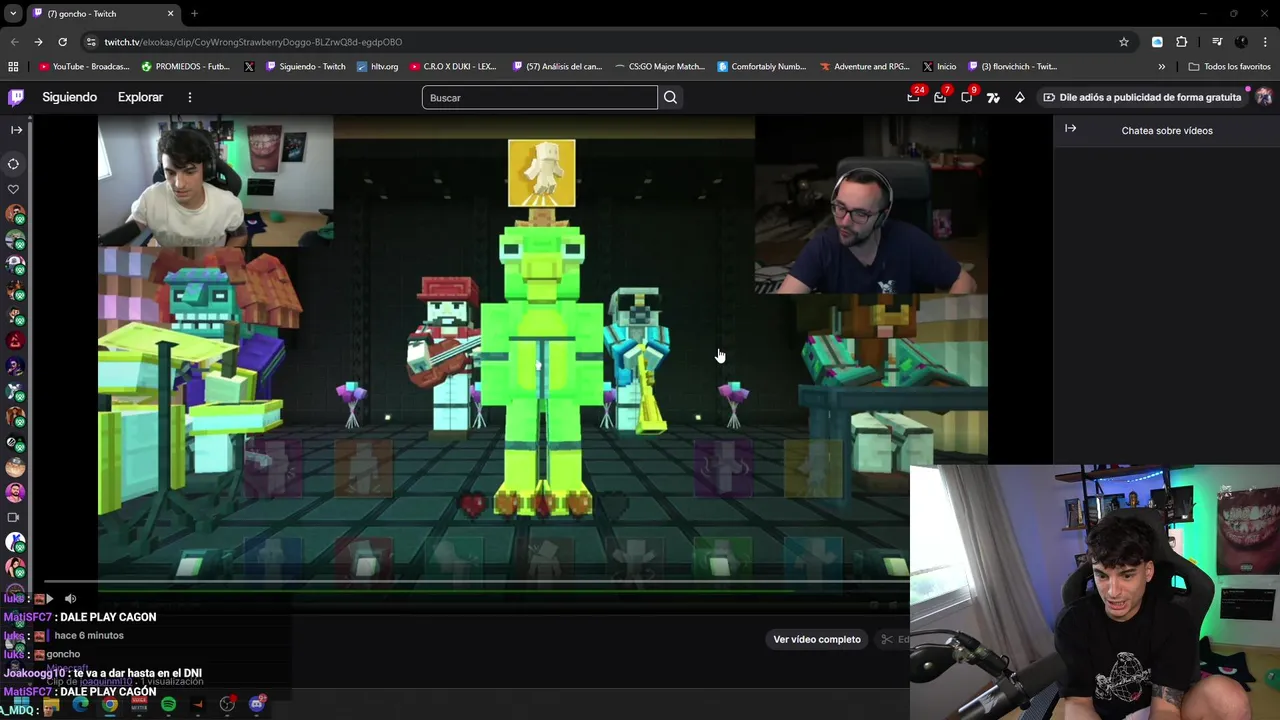Open the (57) Análisis del can... bookmark

pos(557,67)
